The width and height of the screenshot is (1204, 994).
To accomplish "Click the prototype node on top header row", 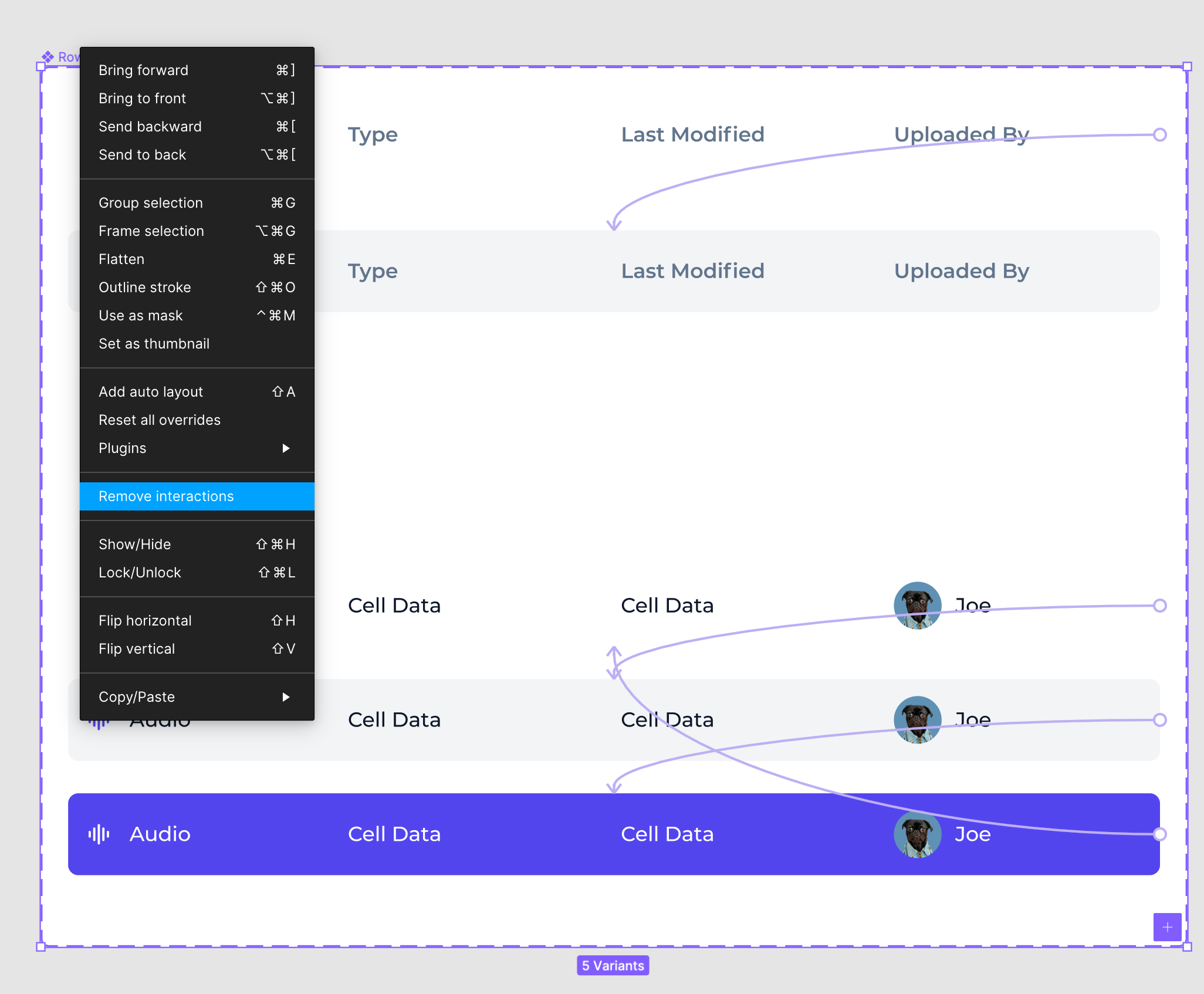I will (x=1159, y=135).
